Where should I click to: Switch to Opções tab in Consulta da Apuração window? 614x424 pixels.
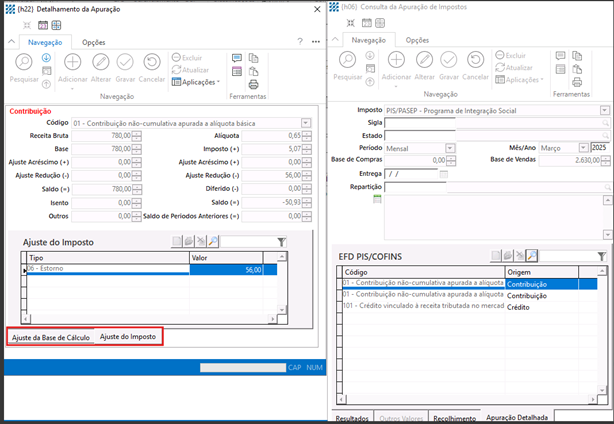417,40
